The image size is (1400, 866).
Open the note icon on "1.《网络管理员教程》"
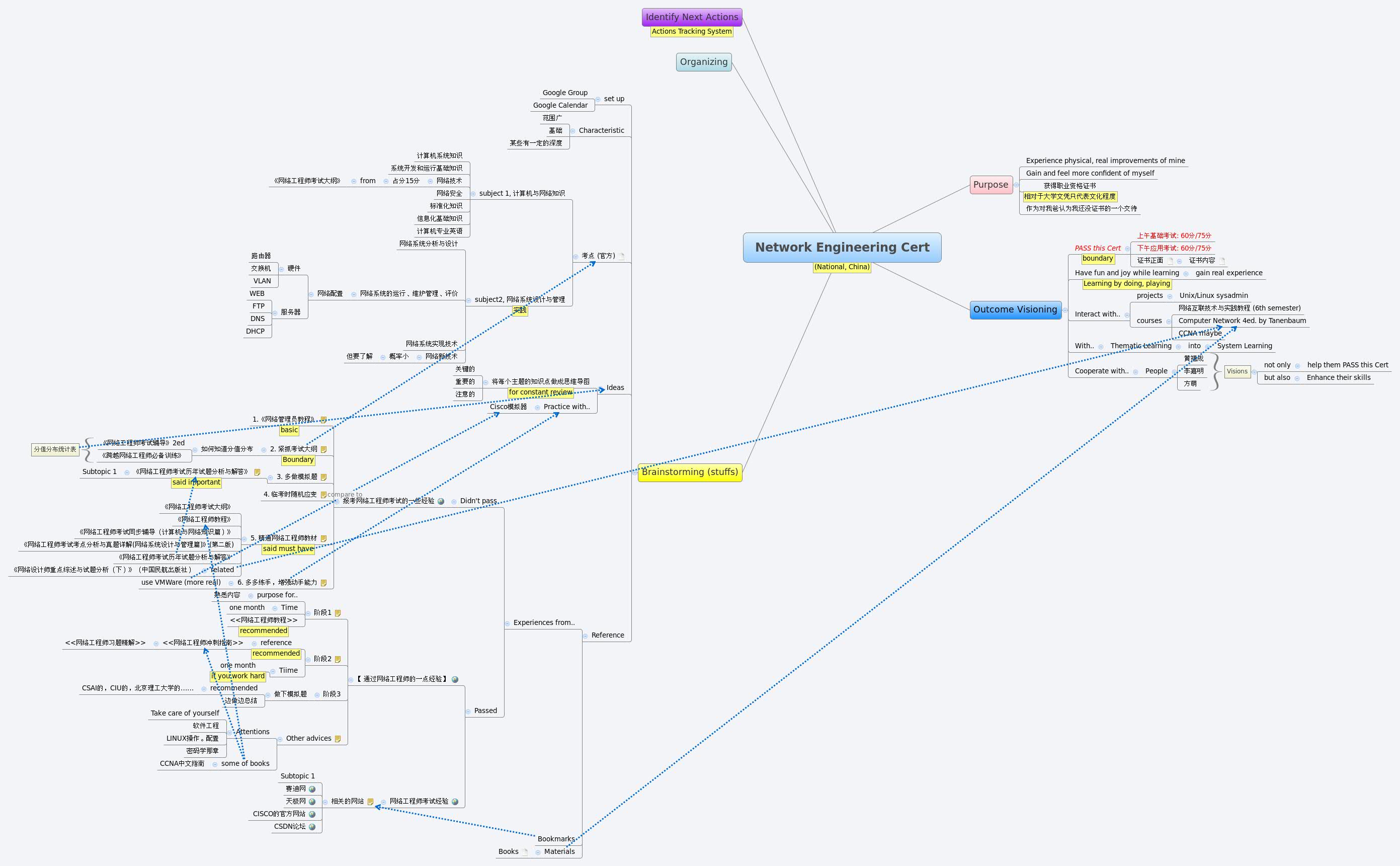pyautogui.click(x=324, y=420)
